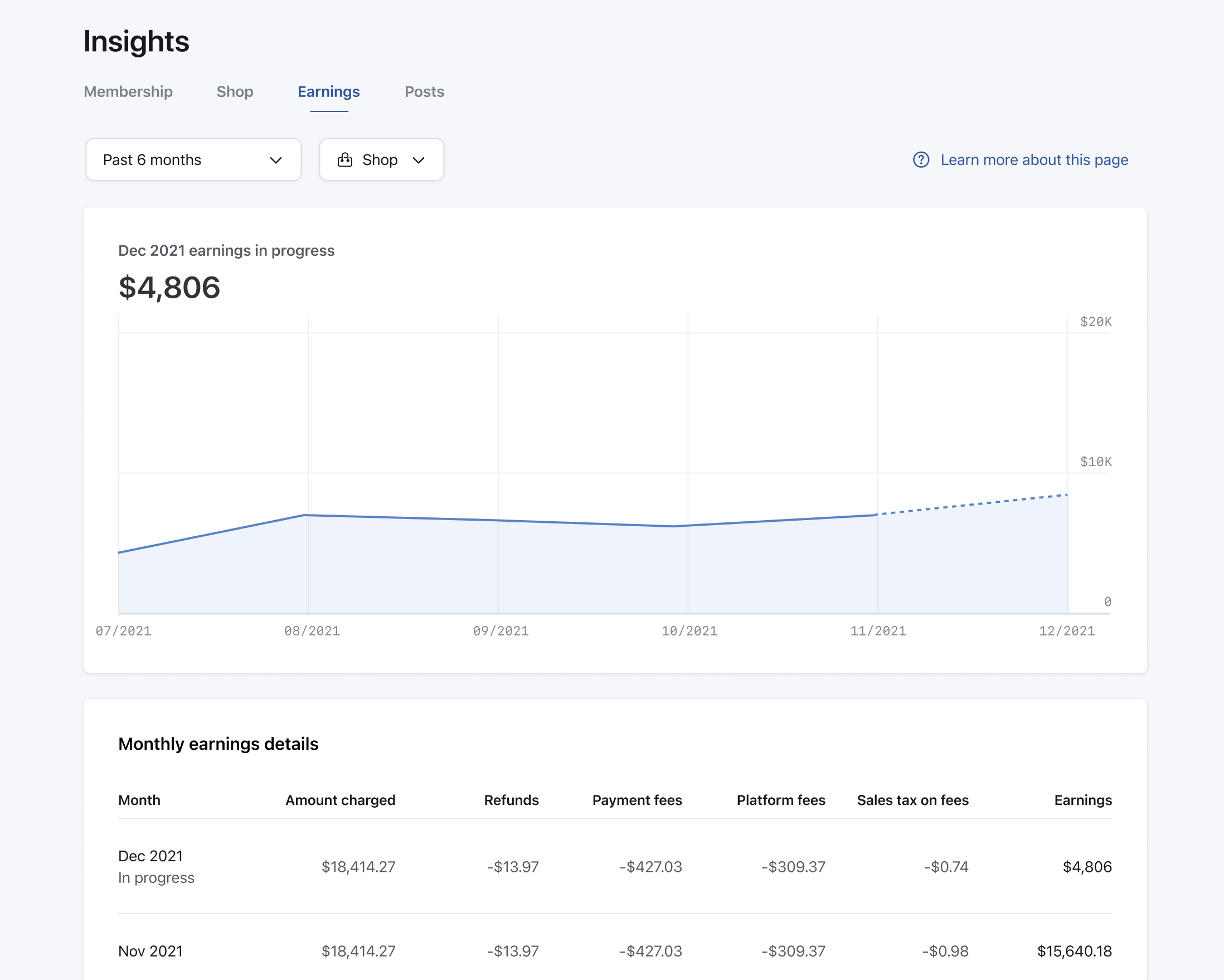
Task: Open the Past 6 months dropdown
Action: click(x=193, y=159)
